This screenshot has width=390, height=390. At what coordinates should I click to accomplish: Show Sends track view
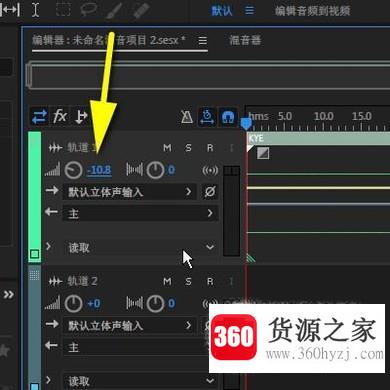point(81,117)
